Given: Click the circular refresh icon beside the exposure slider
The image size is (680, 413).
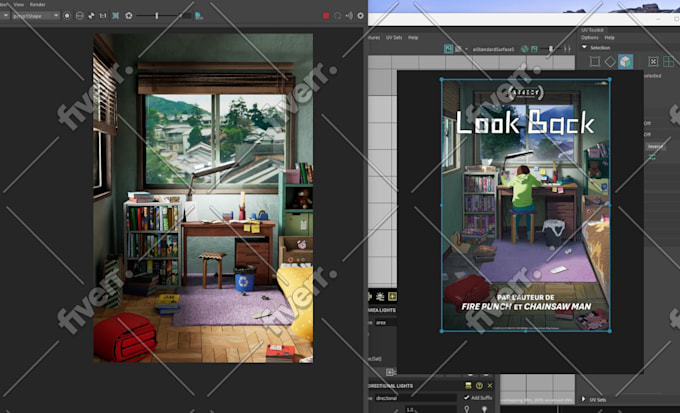Looking at the screenshot, I should [129, 16].
